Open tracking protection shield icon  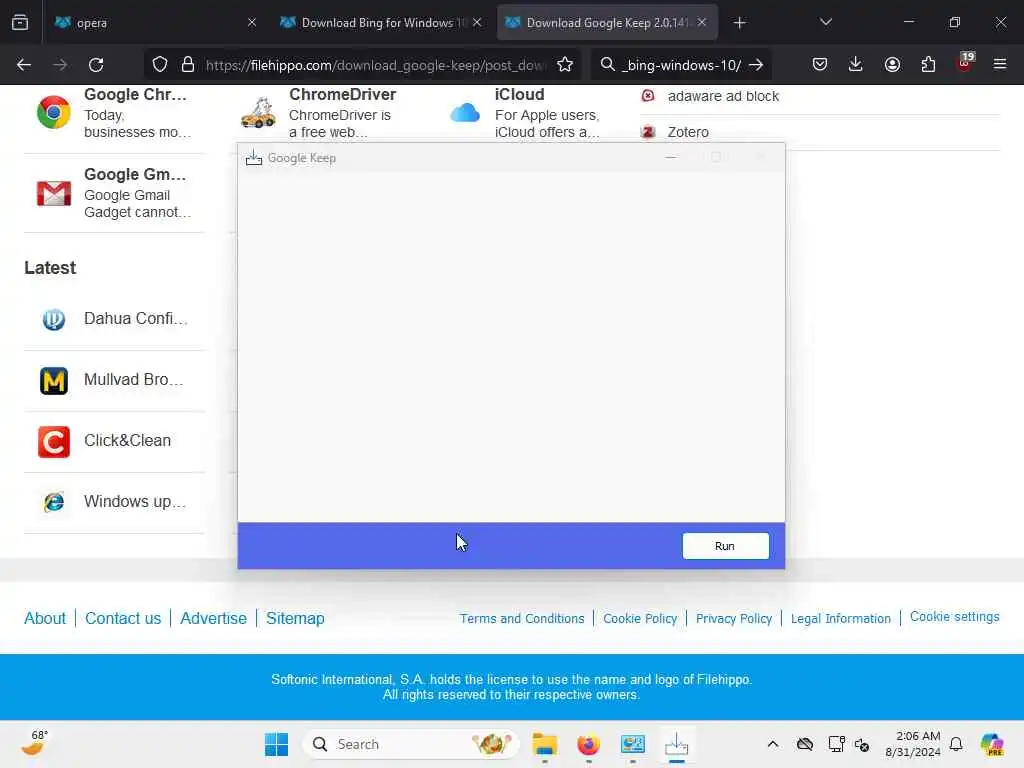160,65
